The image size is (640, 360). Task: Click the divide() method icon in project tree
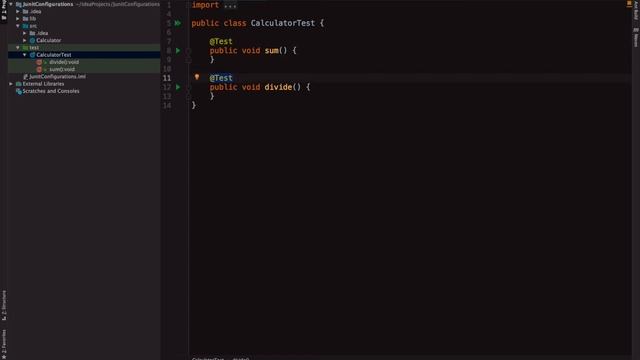coord(39,62)
